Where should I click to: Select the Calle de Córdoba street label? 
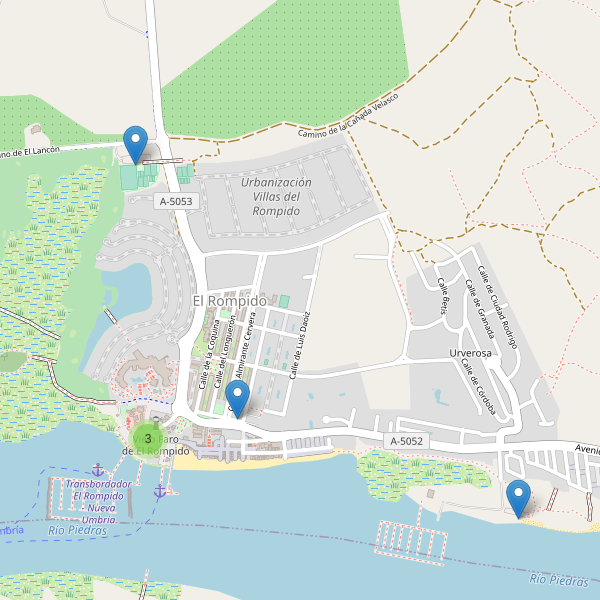pos(478,386)
